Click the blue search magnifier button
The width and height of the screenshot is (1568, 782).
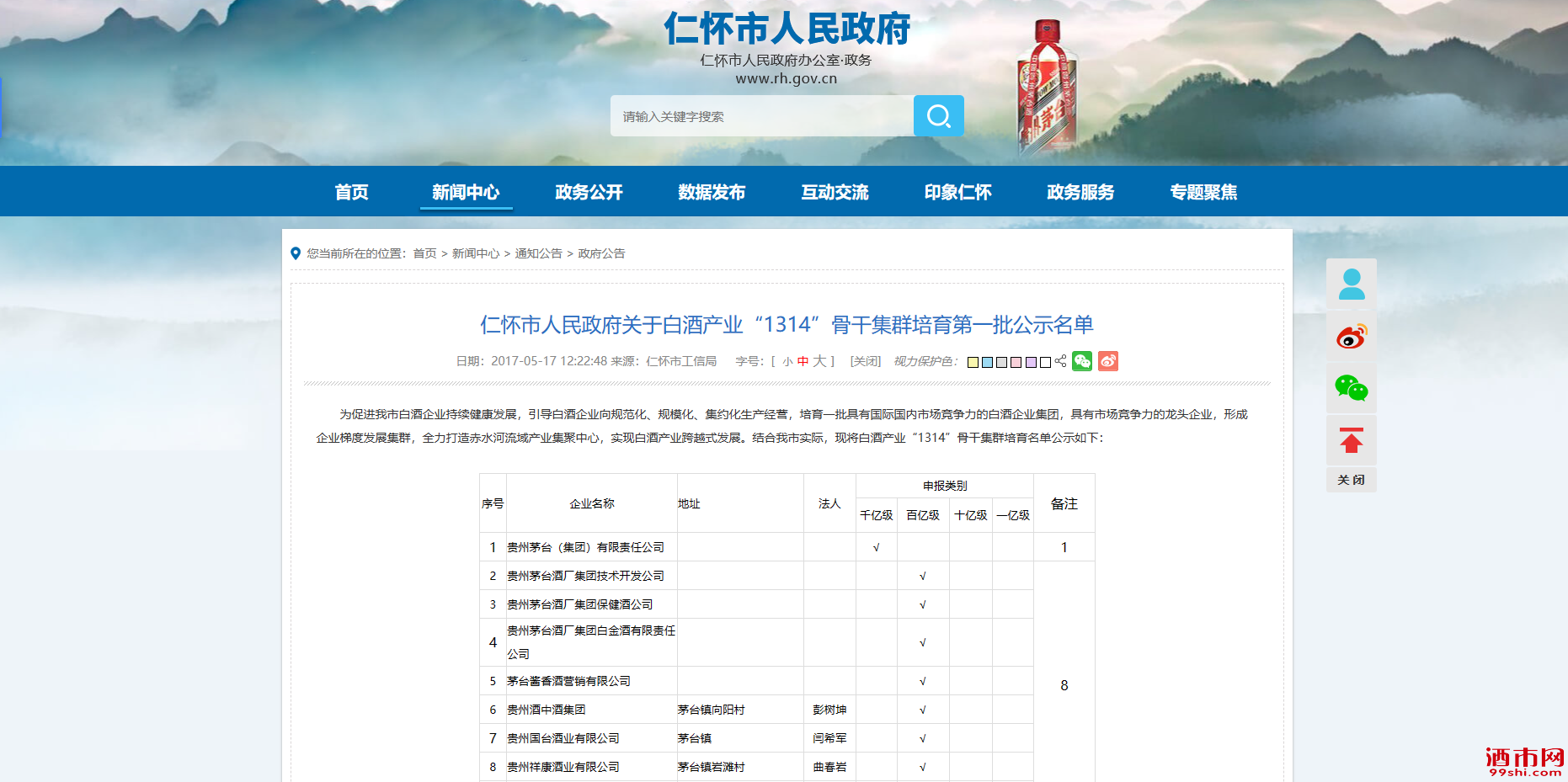coord(938,116)
